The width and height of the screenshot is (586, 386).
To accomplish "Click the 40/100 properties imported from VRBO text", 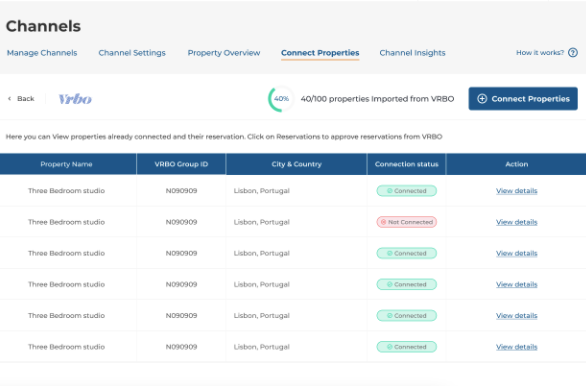I will coord(377,99).
